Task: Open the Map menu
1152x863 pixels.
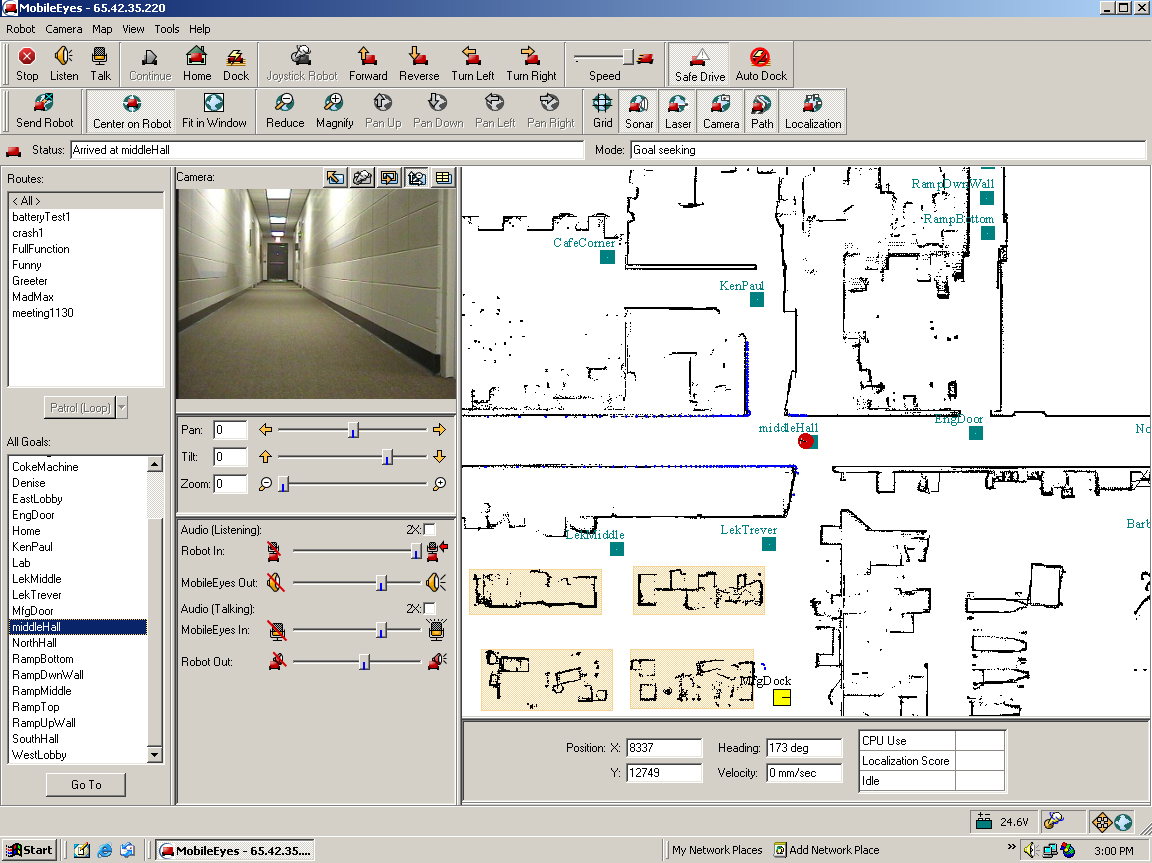Action: [102, 29]
